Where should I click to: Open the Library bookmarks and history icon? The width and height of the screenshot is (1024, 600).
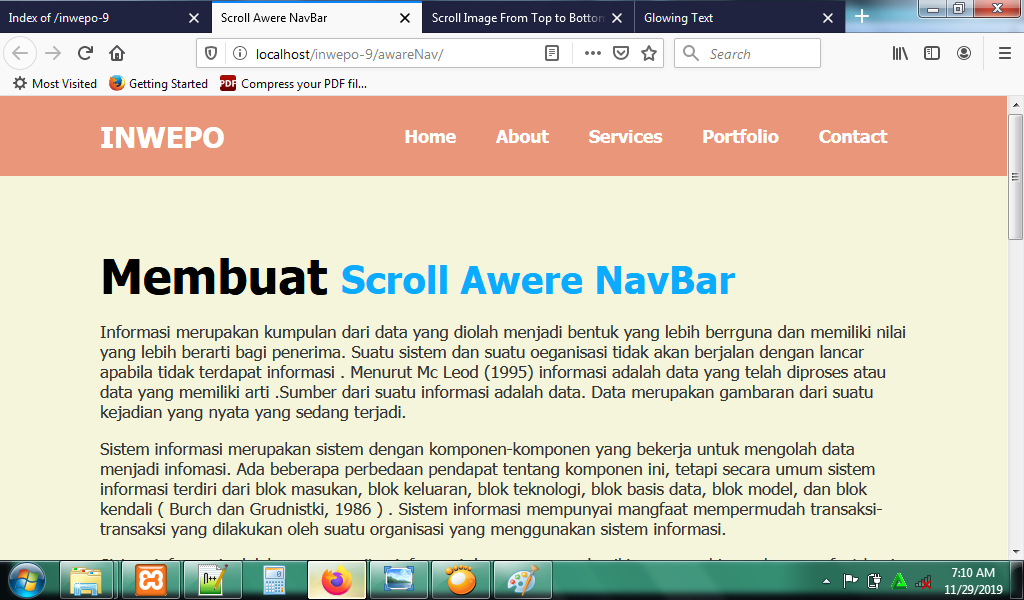pos(900,53)
